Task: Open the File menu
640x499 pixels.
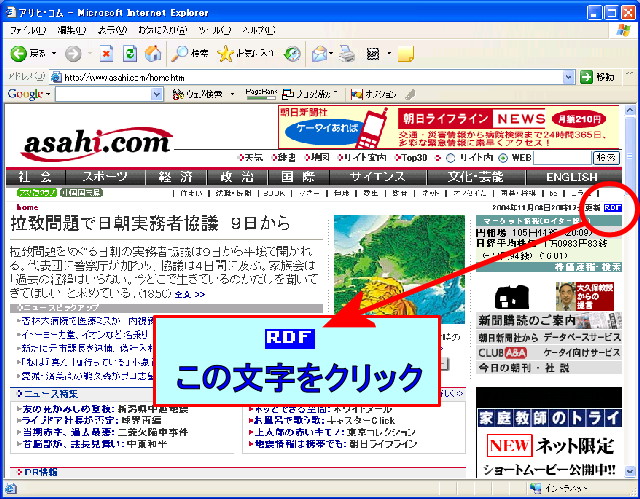Action: 28,30
